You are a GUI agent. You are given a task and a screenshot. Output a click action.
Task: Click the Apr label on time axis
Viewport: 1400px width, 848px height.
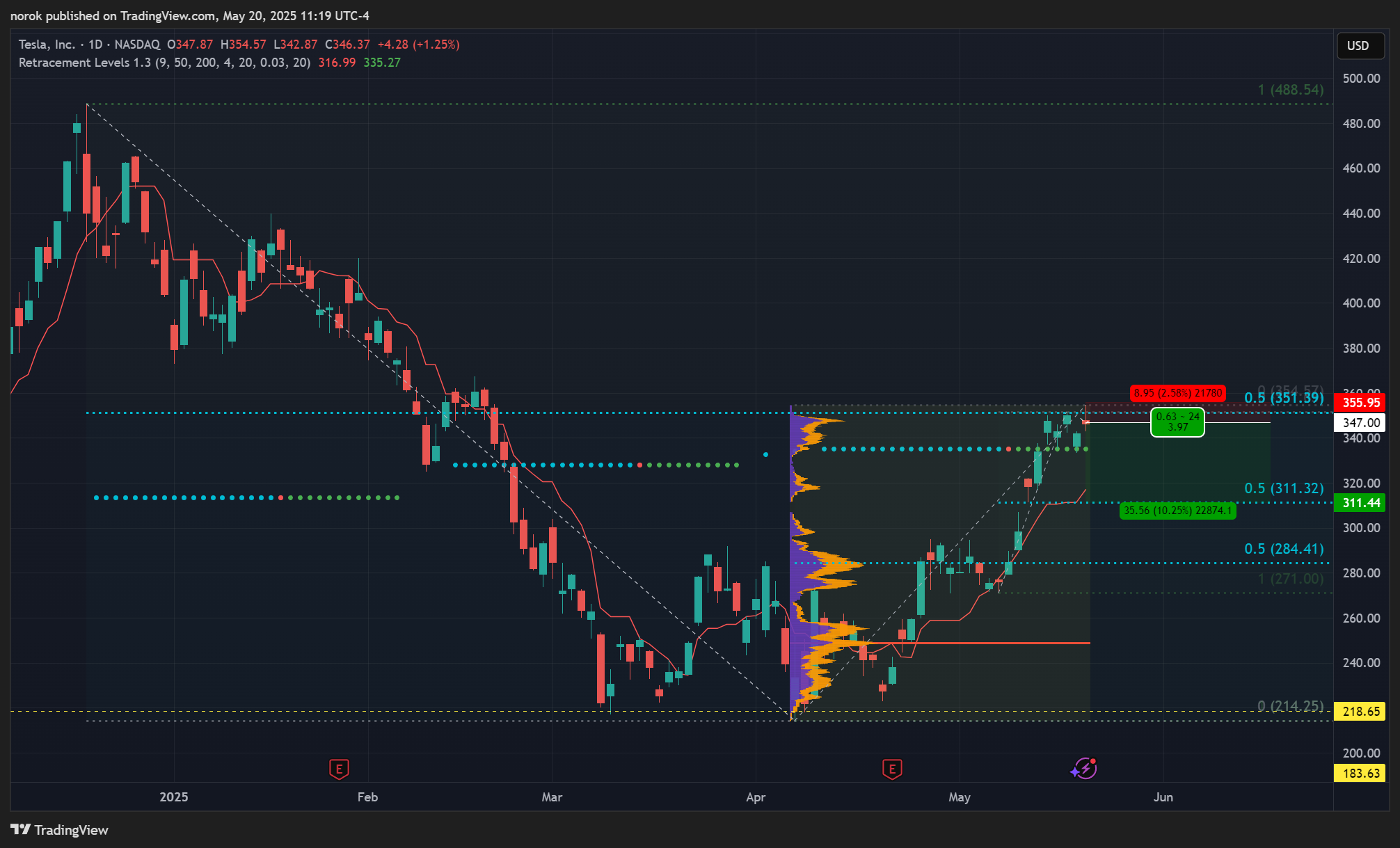click(756, 797)
